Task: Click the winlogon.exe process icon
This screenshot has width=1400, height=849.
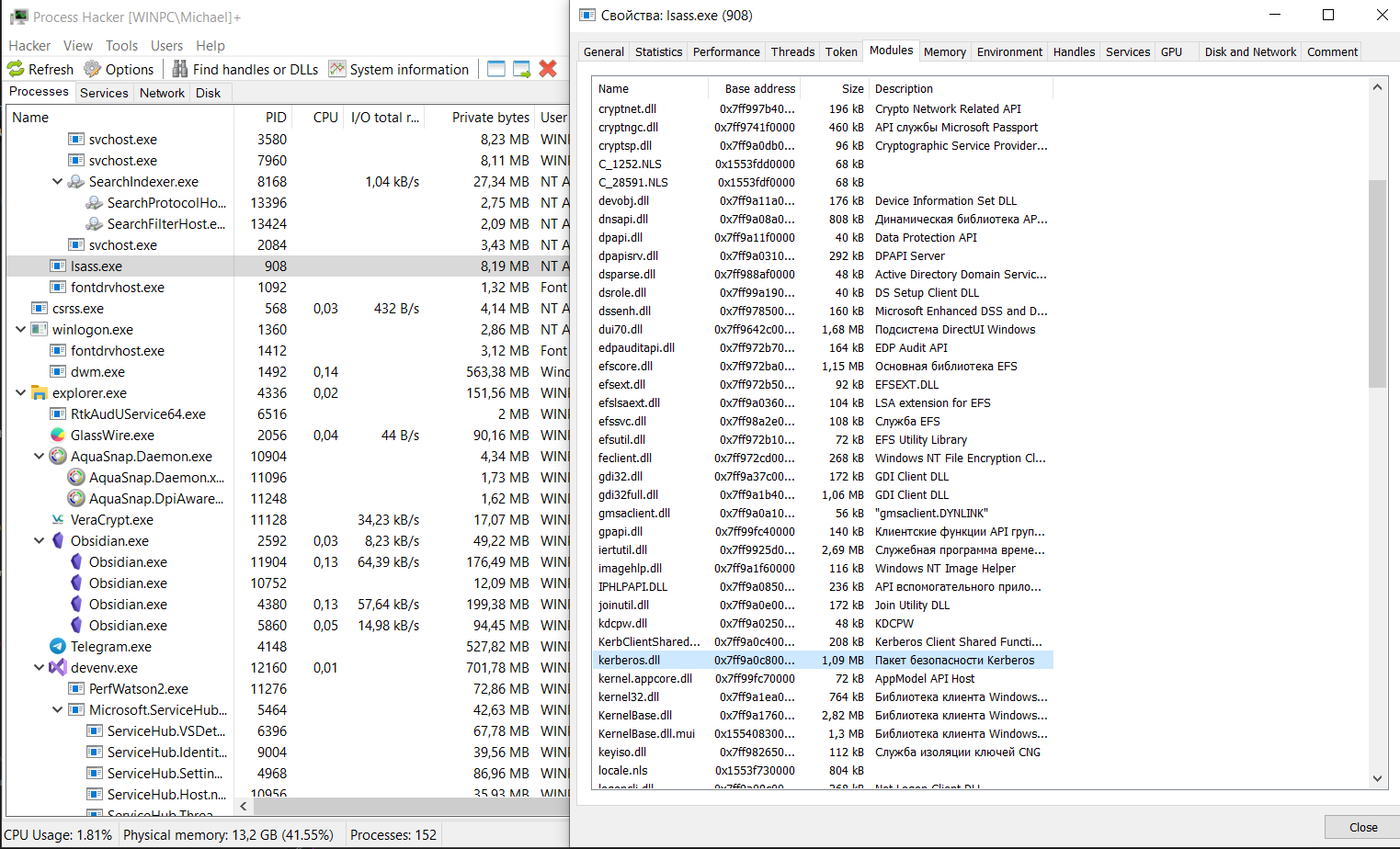Action: pyautogui.click(x=40, y=329)
